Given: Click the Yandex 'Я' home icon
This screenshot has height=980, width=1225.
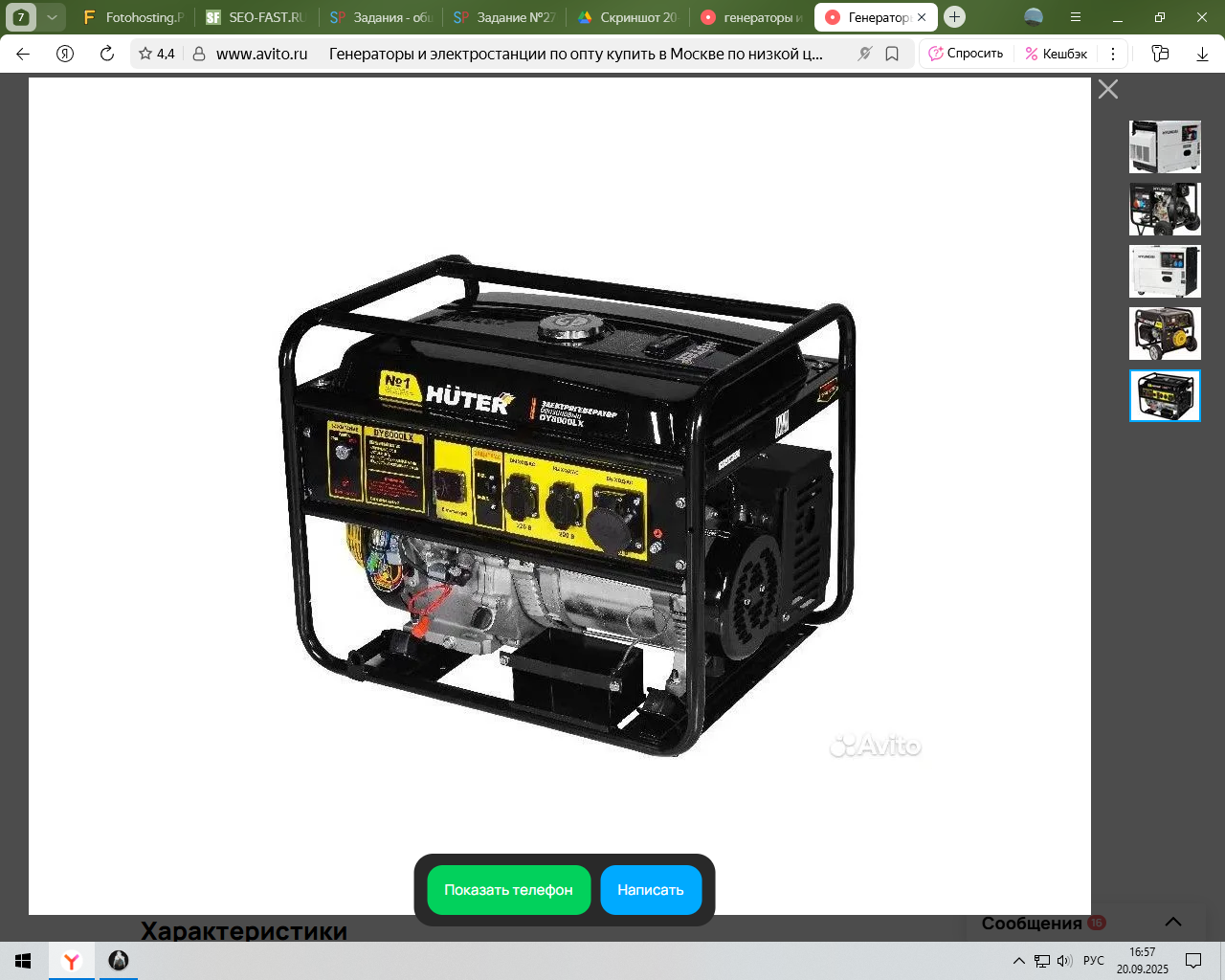Looking at the screenshot, I should [x=65, y=54].
